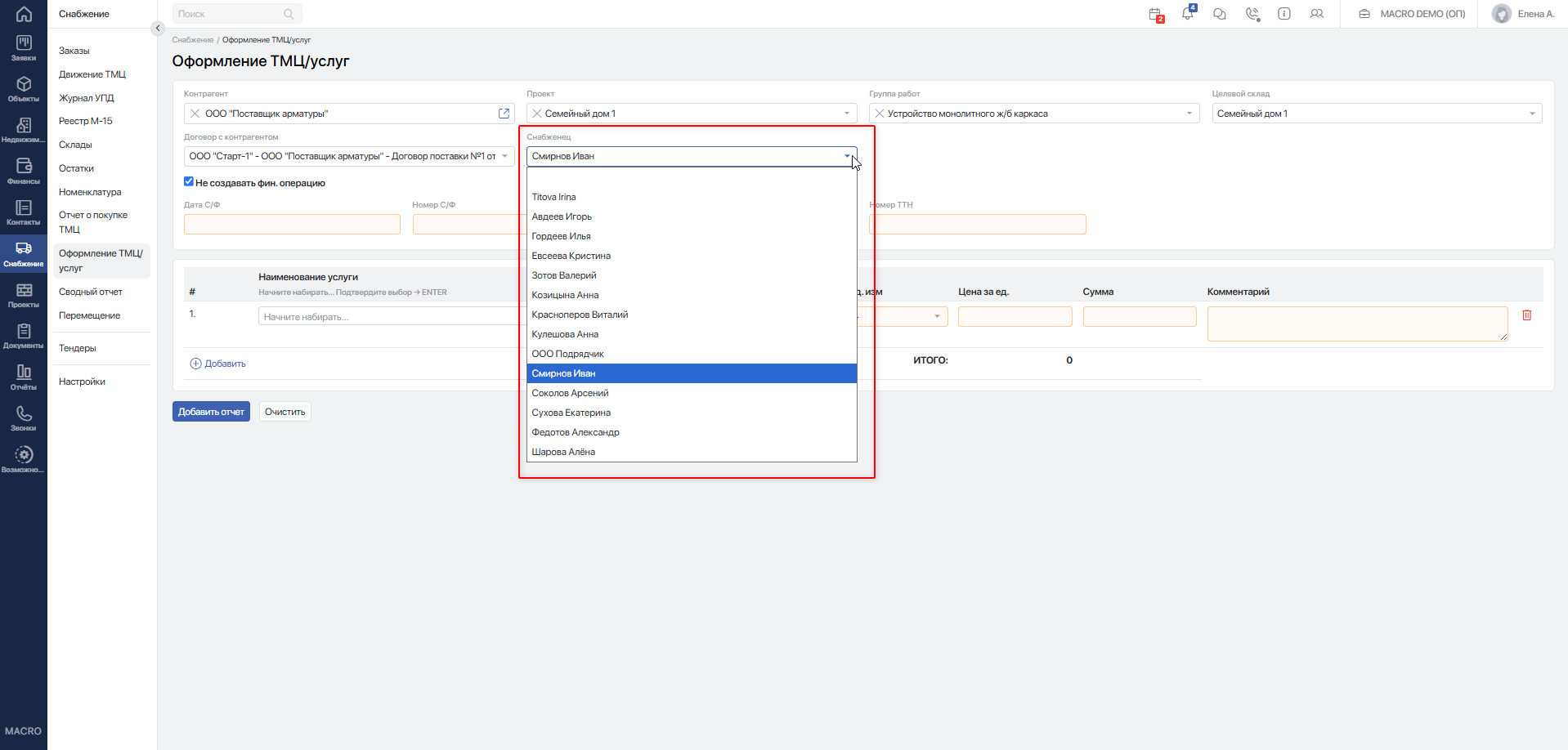1568x750 pixels.
Task: Open the Договор с контрагентом dropdown
Action: [349, 156]
